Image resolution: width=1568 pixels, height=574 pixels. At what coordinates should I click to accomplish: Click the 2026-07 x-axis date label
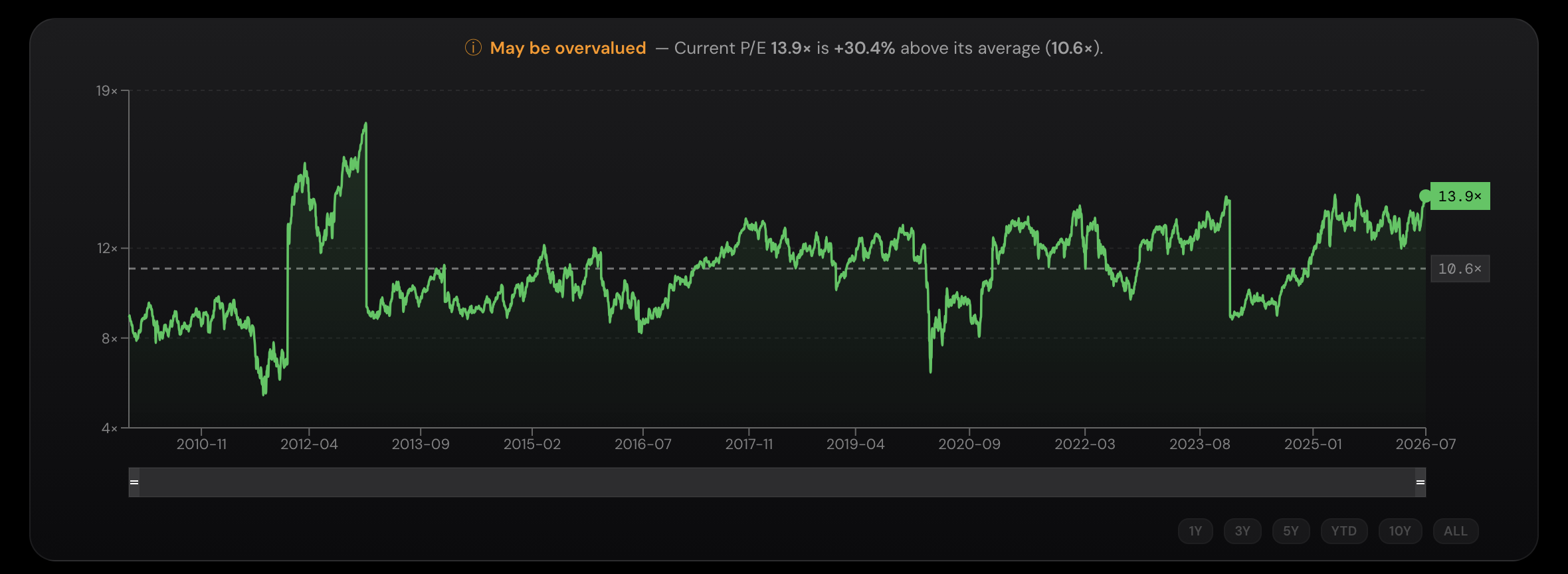click(x=1426, y=444)
